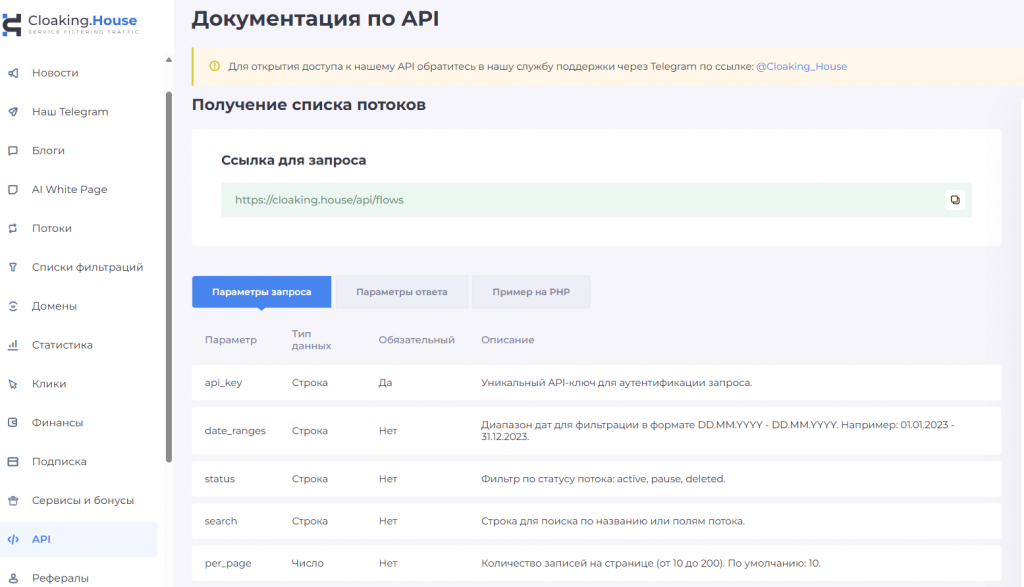Click the arrows icon beside Потоки
1024x587 pixels.
click(x=13, y=229)
